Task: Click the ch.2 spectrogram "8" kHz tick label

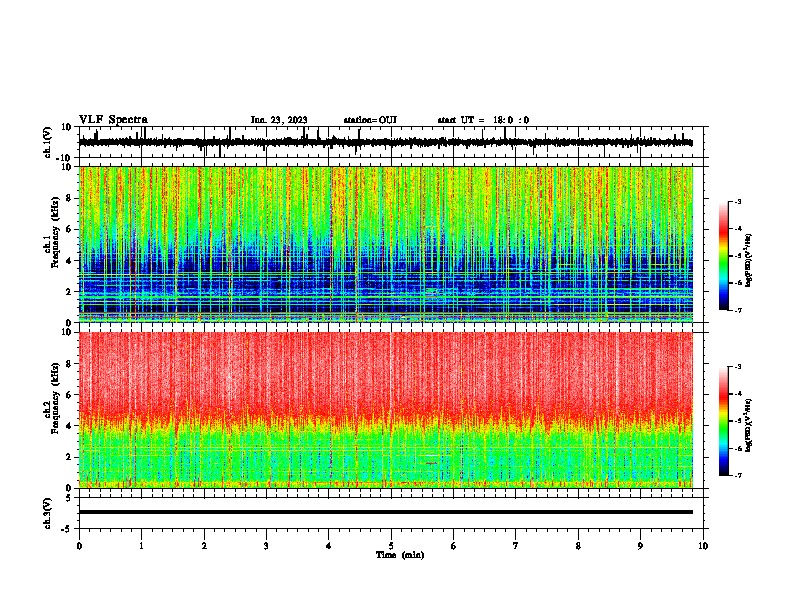Action: (x=69, y=364)
